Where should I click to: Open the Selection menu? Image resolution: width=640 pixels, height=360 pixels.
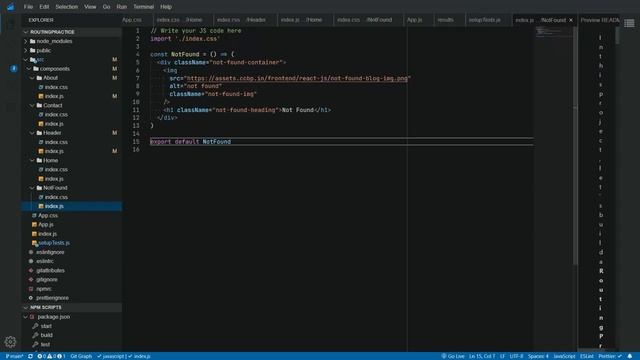click(x=67, y=7)
